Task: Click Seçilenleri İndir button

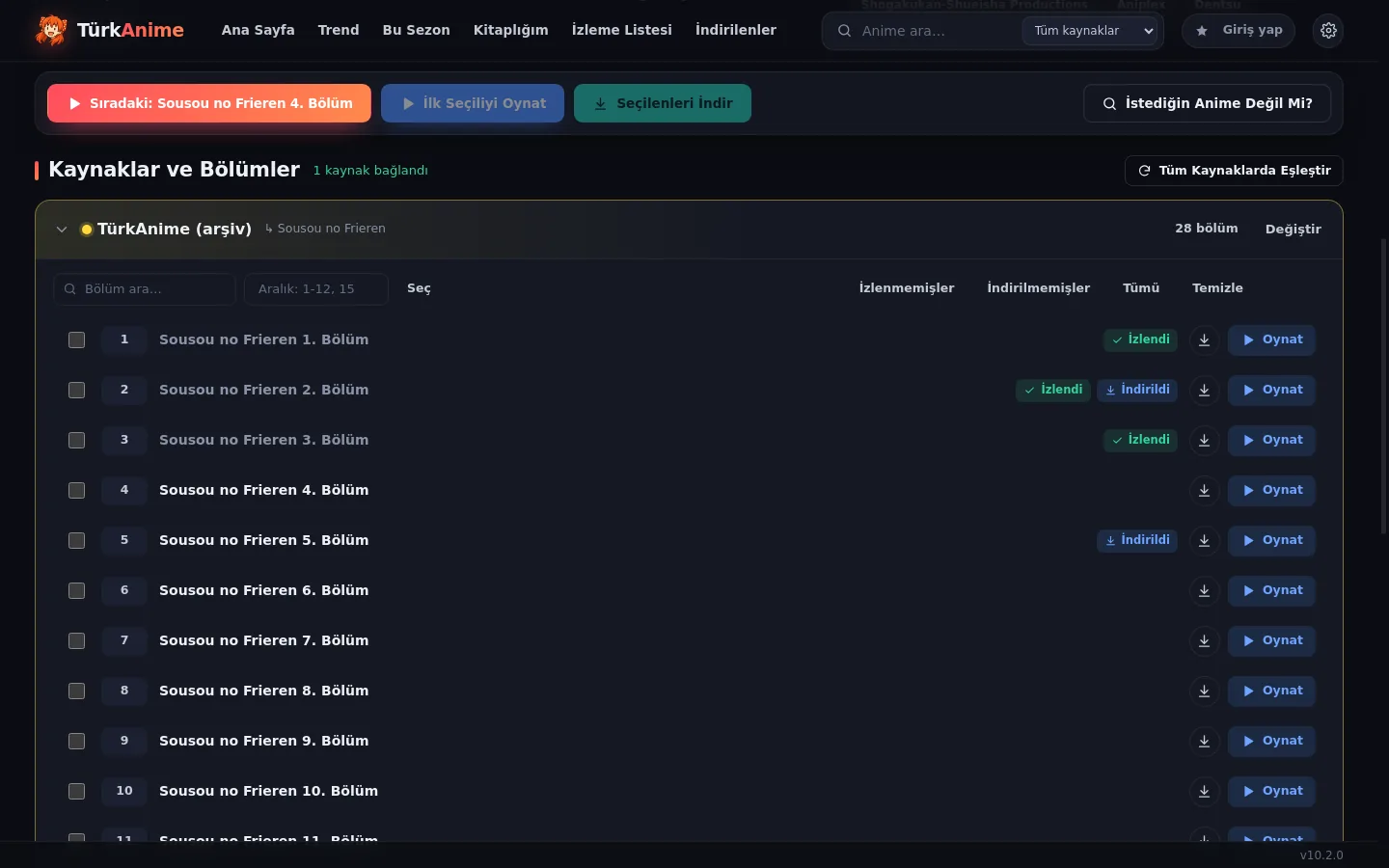Action: 663,103
